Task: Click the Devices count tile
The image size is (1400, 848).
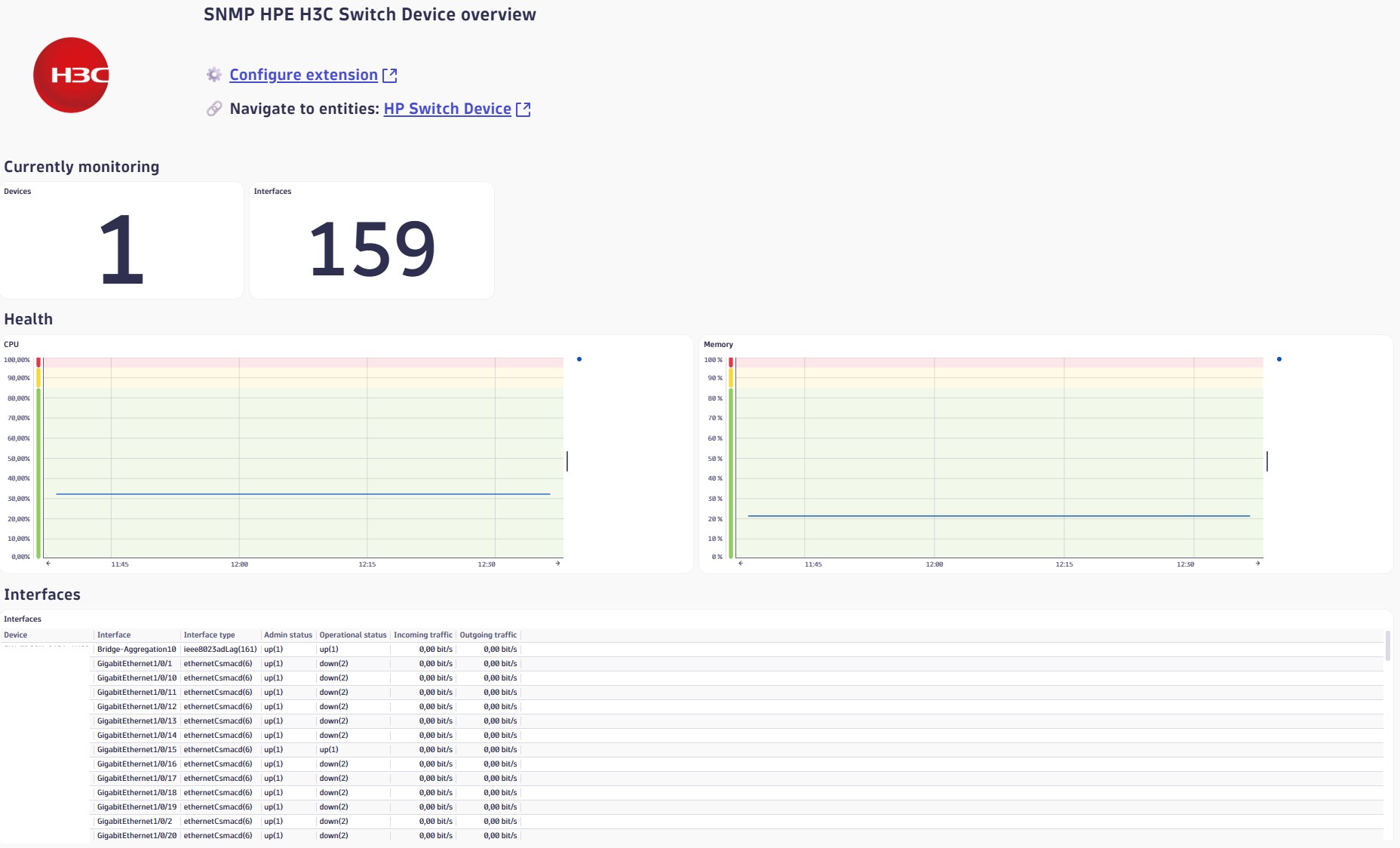Action: click(x=122, y=240)
